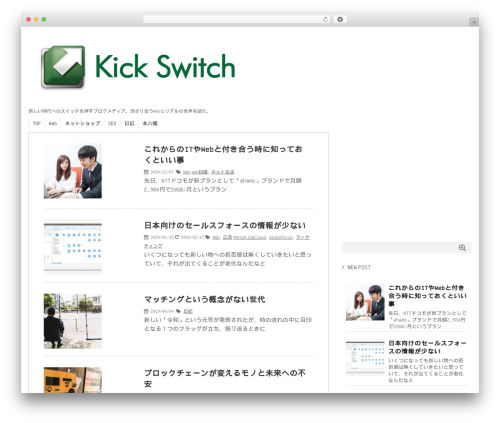Click the site tagline text below logo

point(119,111)
